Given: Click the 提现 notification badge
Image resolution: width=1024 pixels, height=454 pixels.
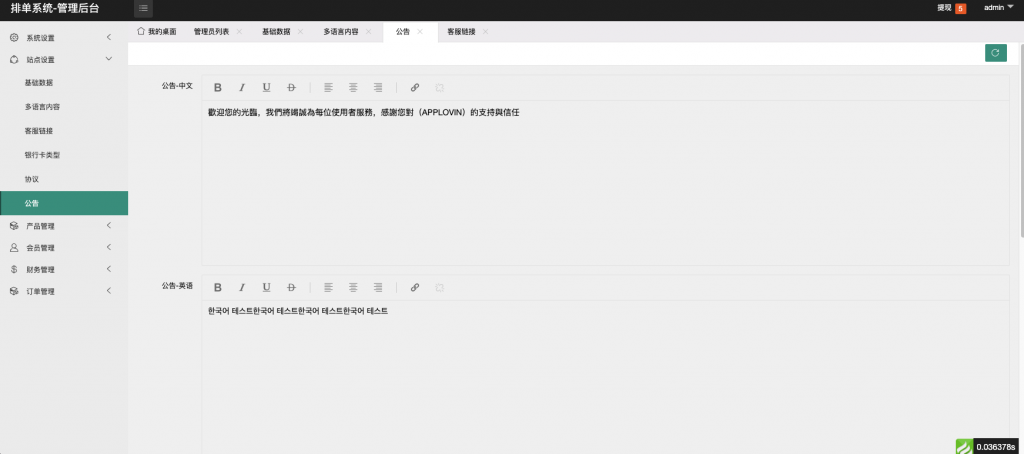Looking at the screenshot, I should (x=961, y=8).
